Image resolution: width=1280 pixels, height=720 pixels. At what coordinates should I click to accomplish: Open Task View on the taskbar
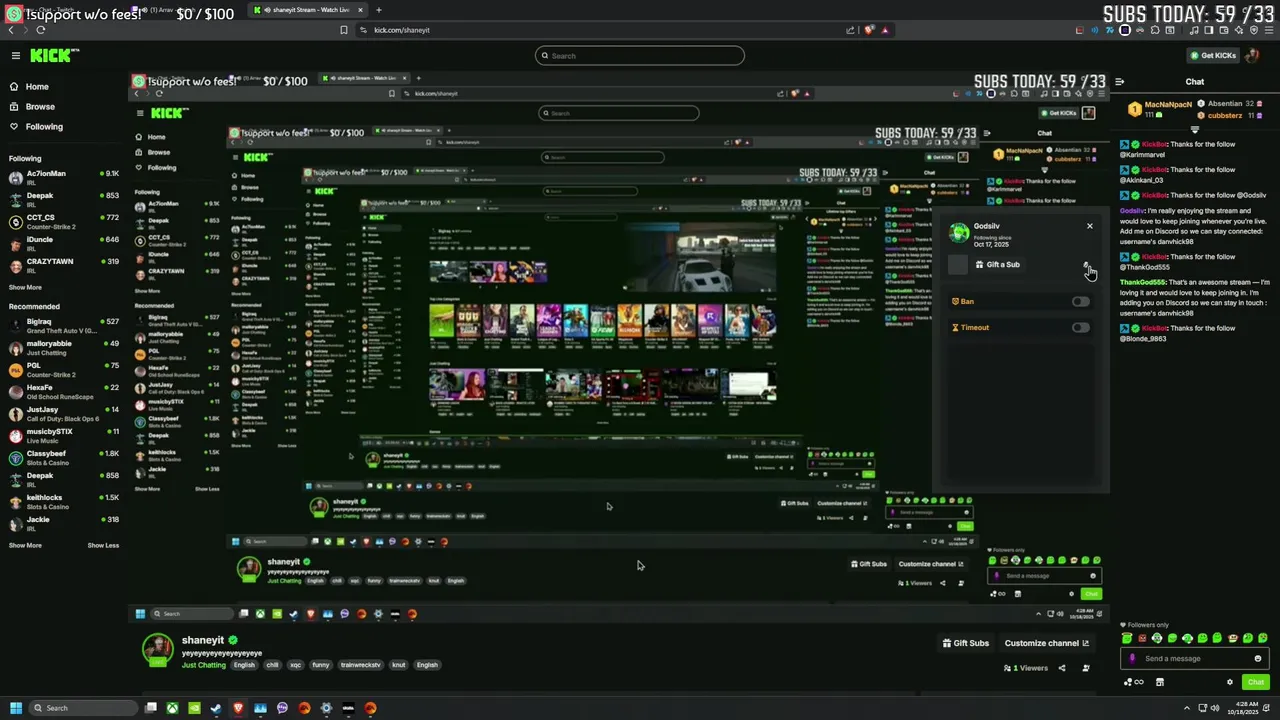(x=150, y=708)
